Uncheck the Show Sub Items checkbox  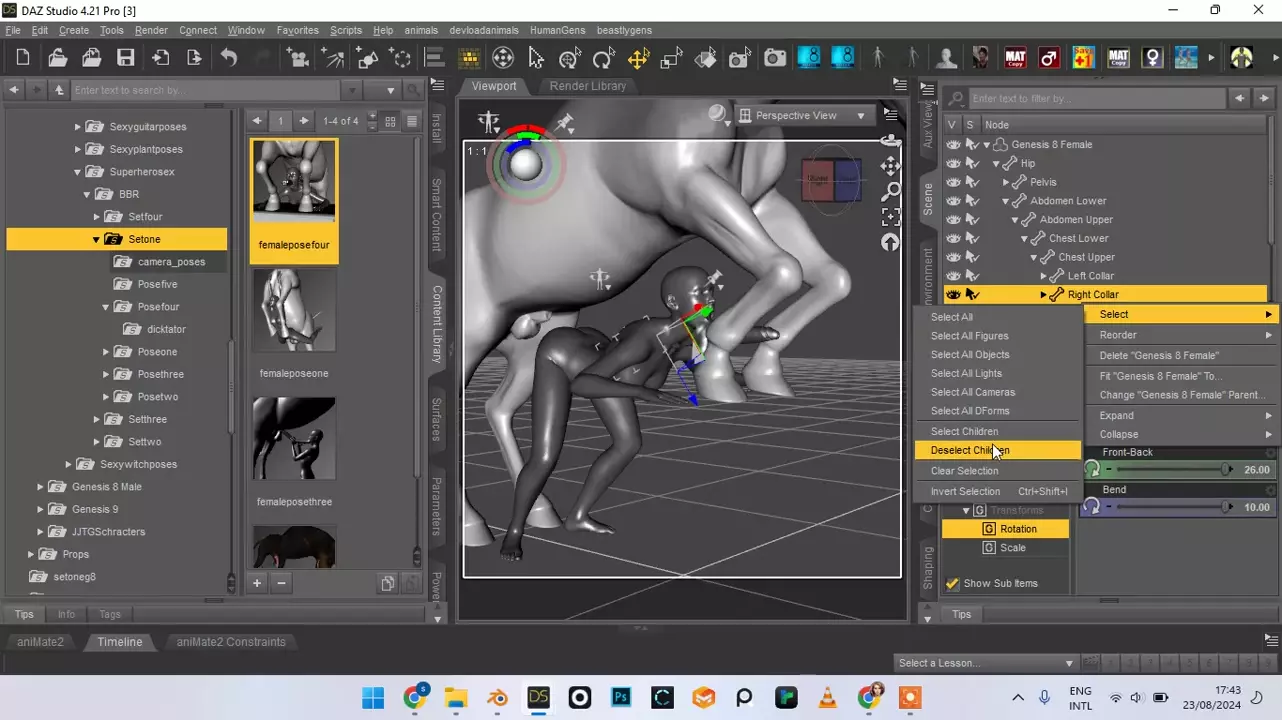(952, 583)
